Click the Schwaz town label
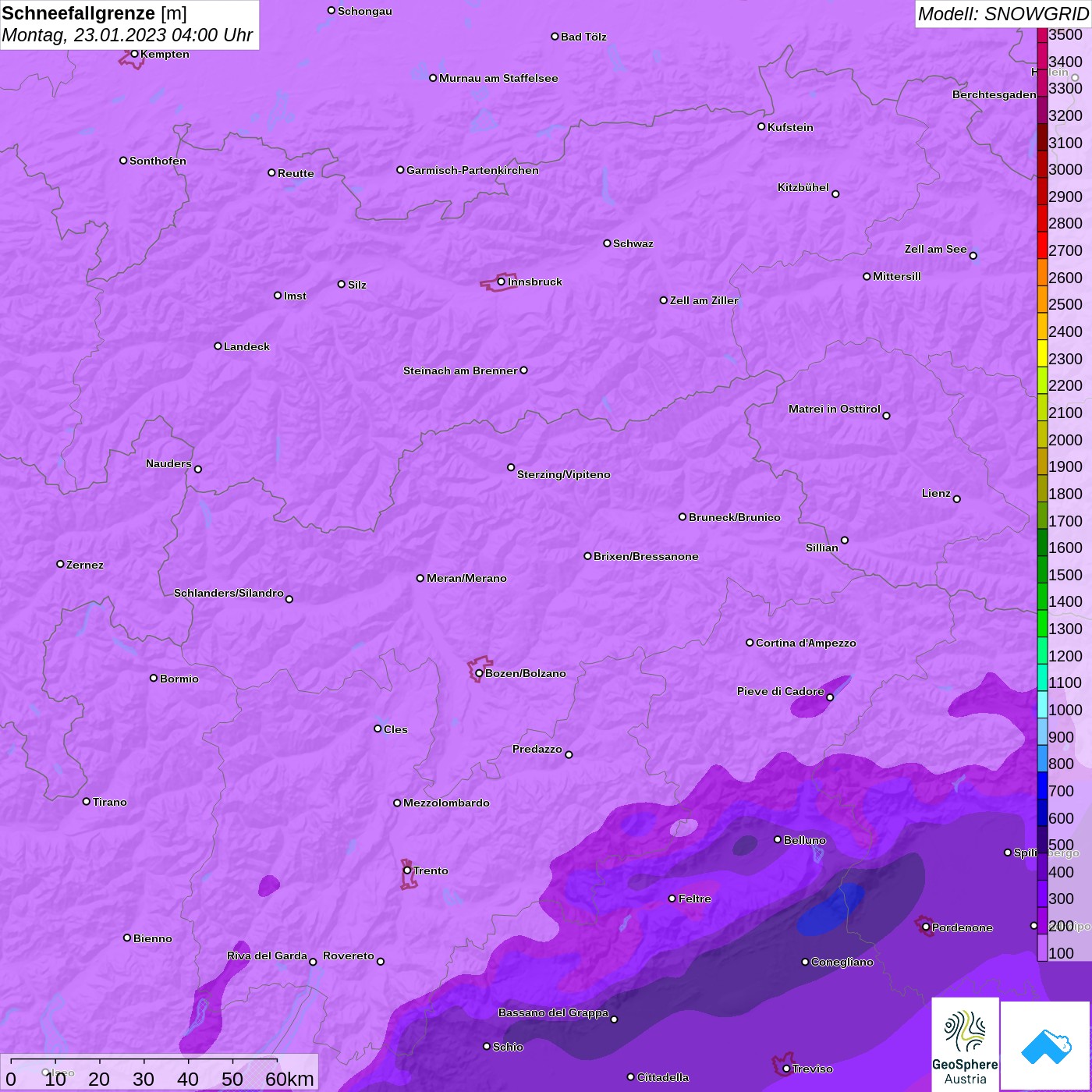The width and height of the screenshot is (1092, 1092). coord(633,243)
